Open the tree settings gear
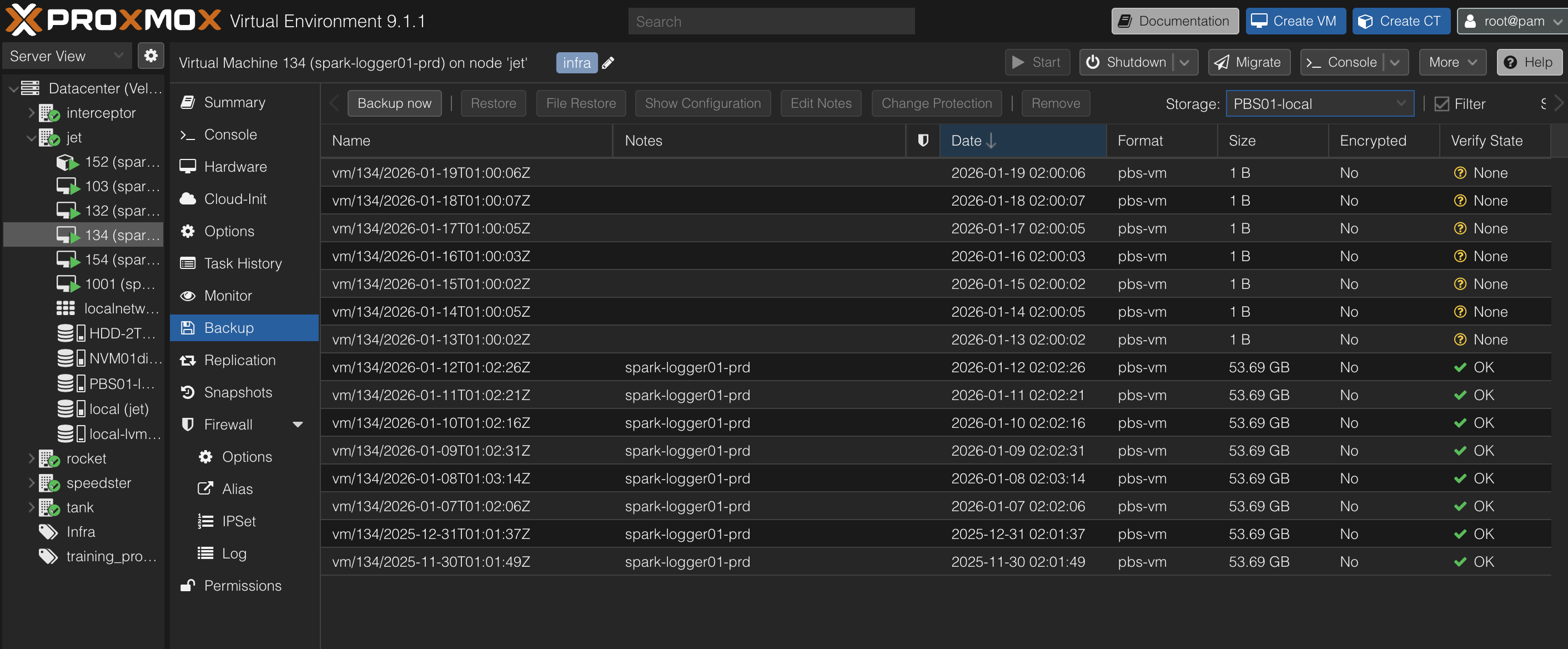 point(150,56)
